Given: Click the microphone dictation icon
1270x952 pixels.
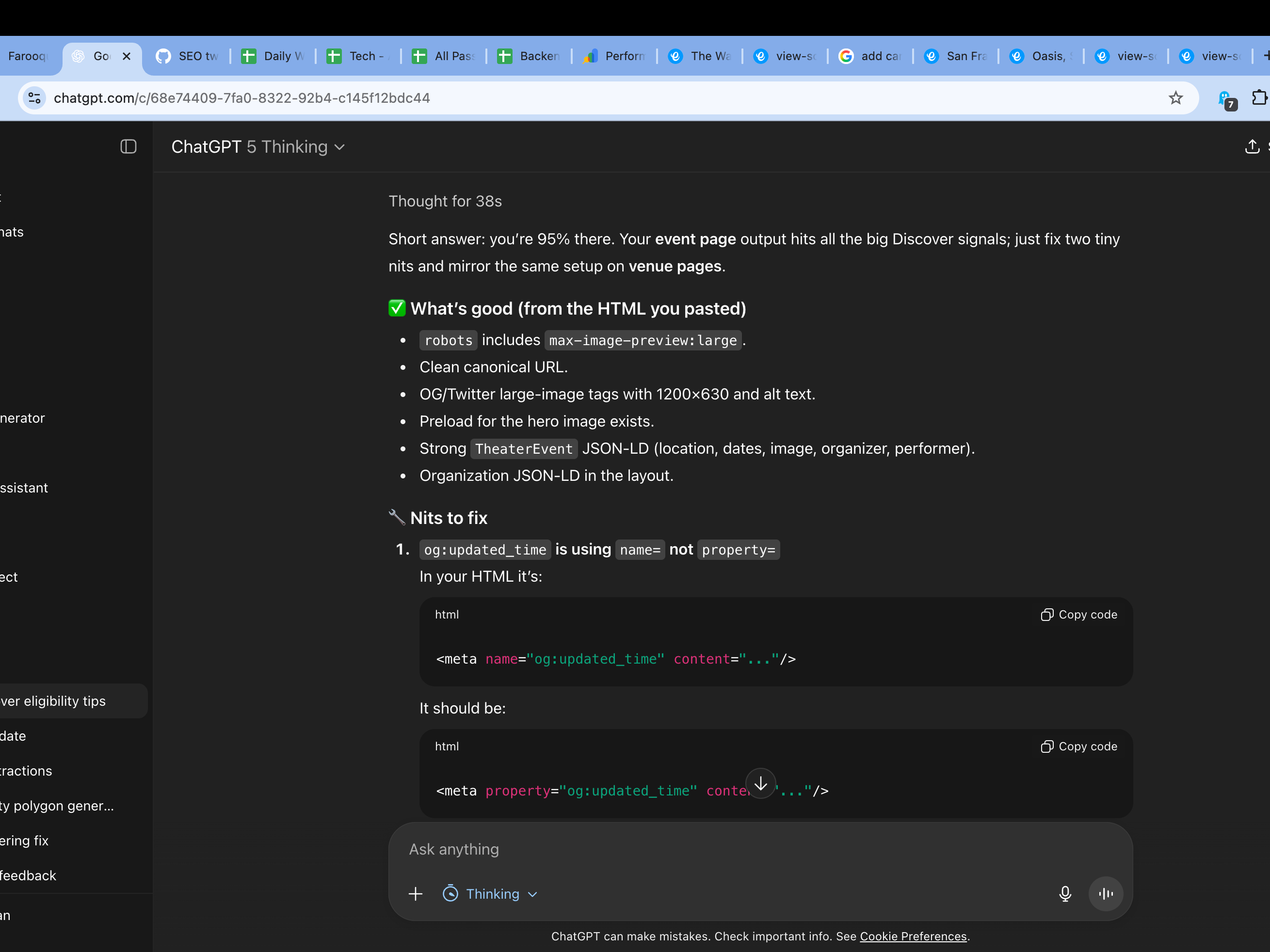Looking at the screenshot, I should point(1064,893).
